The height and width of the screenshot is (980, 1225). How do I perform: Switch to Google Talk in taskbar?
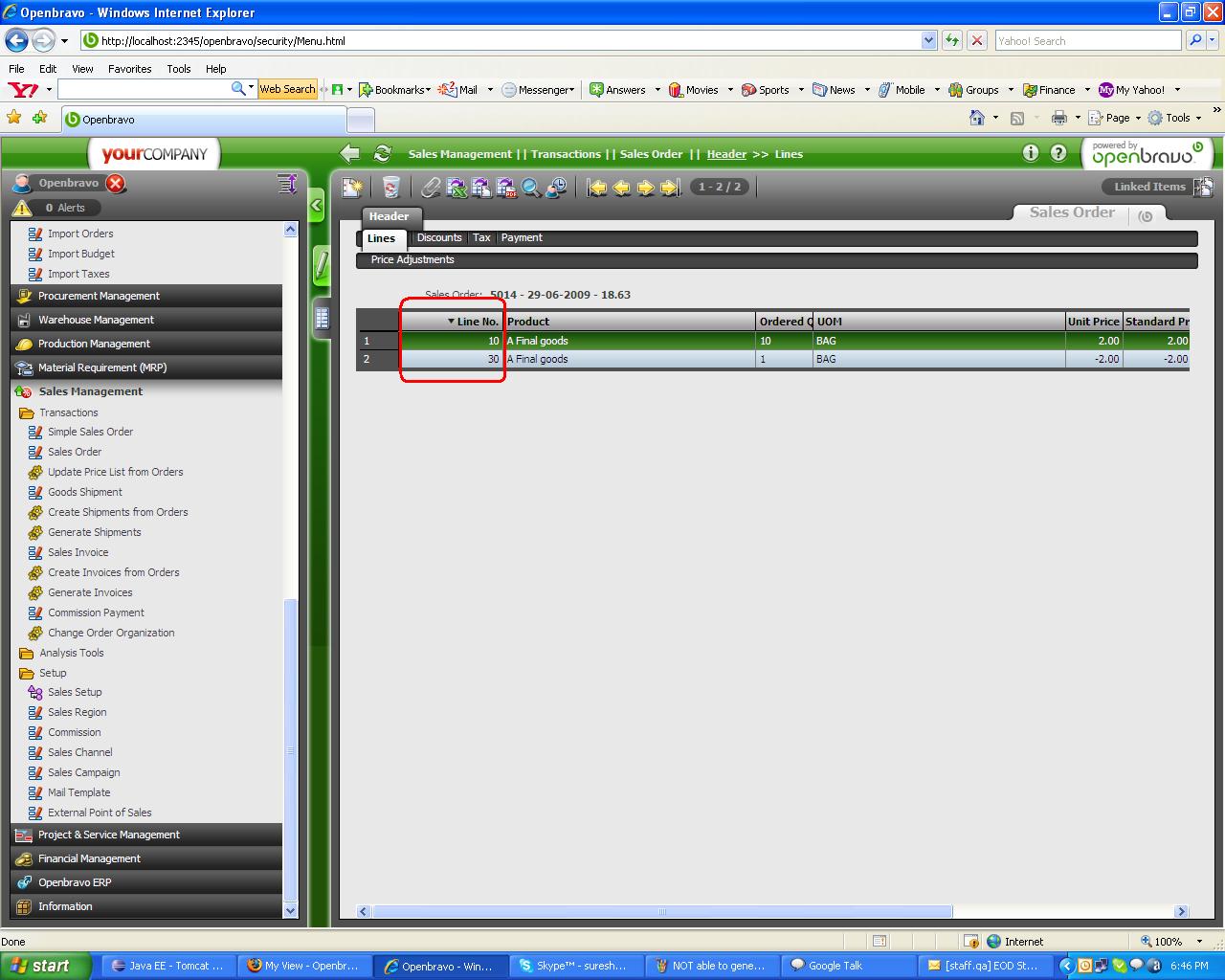pyautogui.click(x=849, y=966)
